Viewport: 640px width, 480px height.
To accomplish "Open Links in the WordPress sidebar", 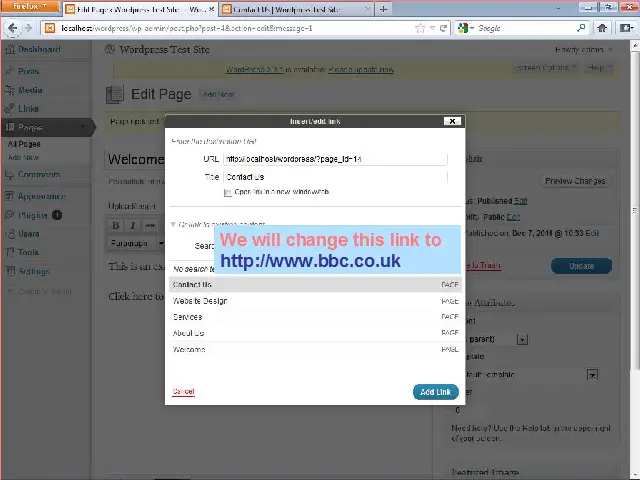I will click(28, 109).
